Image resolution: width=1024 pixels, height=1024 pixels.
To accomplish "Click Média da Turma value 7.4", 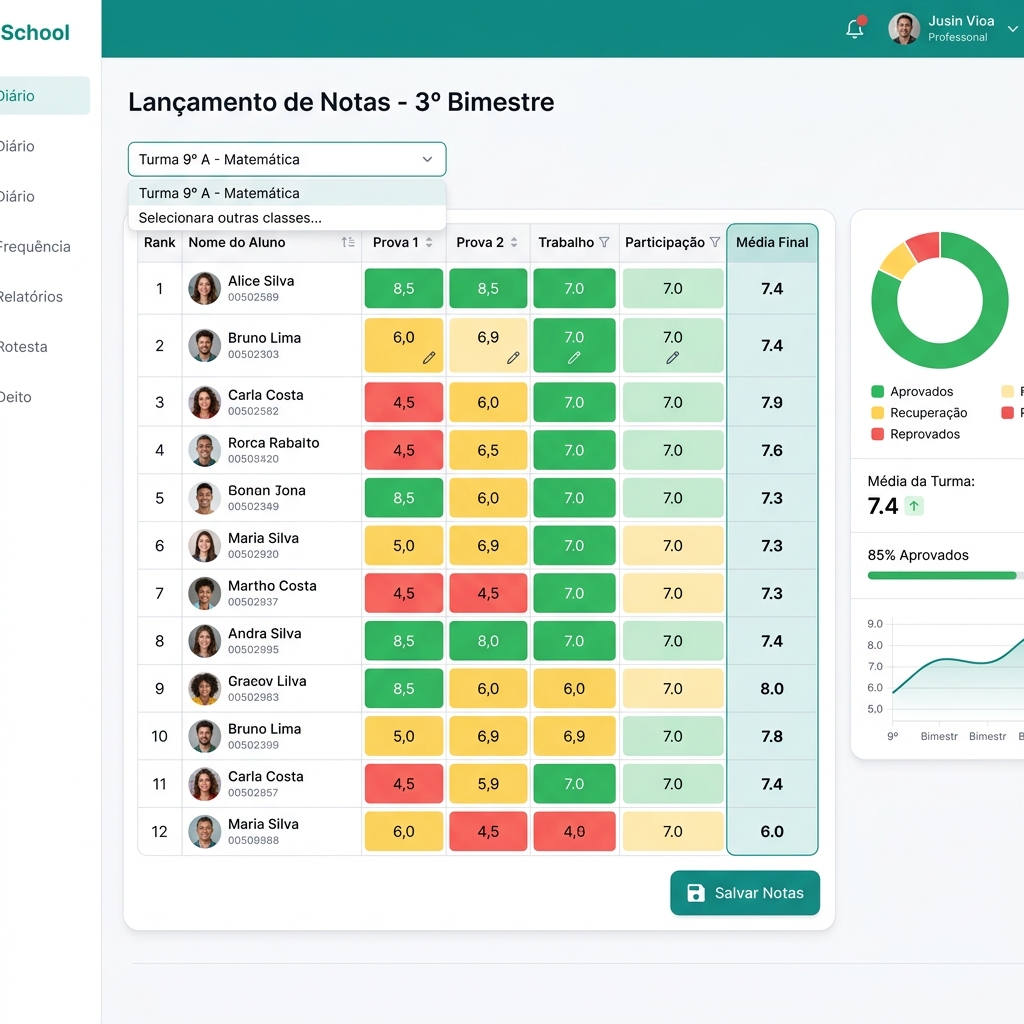I will click(x=882, y=506).
